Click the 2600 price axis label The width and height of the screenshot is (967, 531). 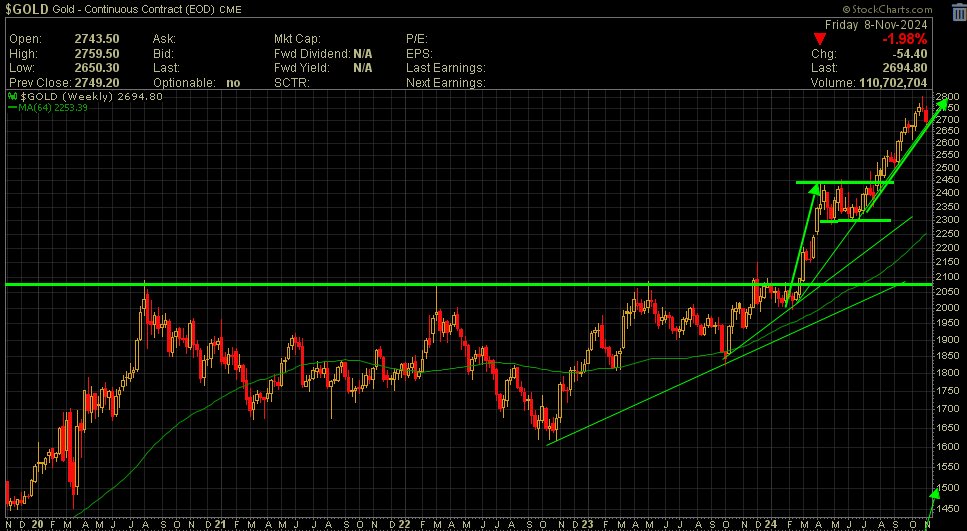coord(948,142)
